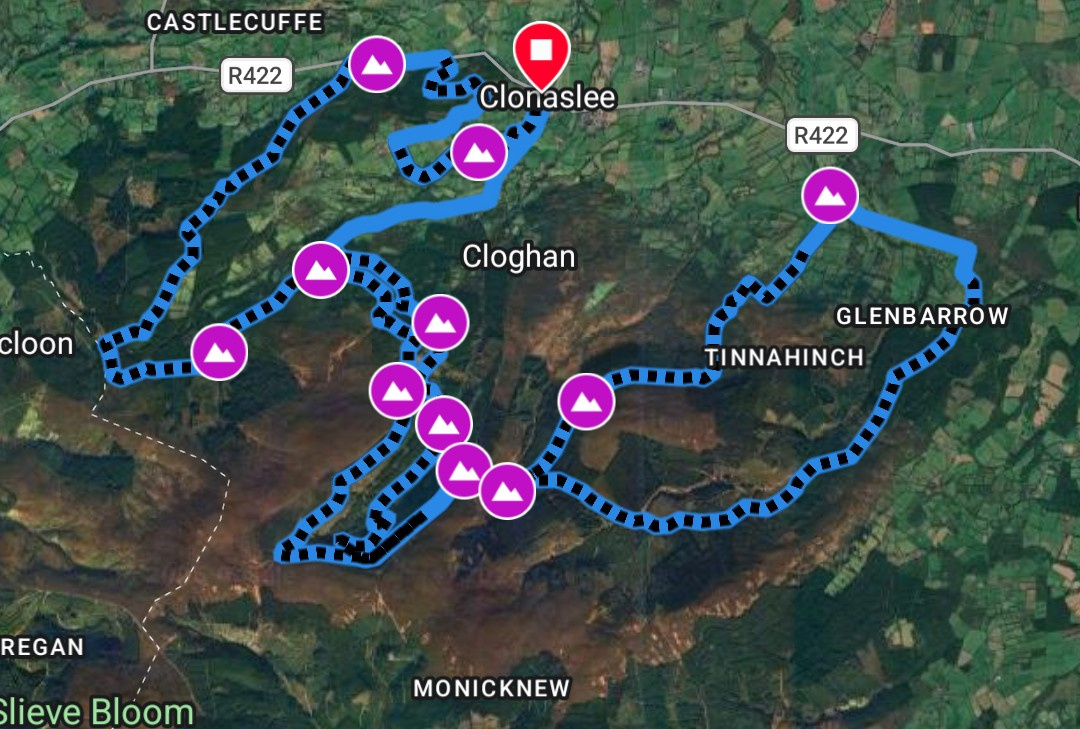This screenshot has width=1080, height=729.
Task: Open the cluster mountain marker slightly overlapping the upper-left one
Action: [x=444, y=424]
